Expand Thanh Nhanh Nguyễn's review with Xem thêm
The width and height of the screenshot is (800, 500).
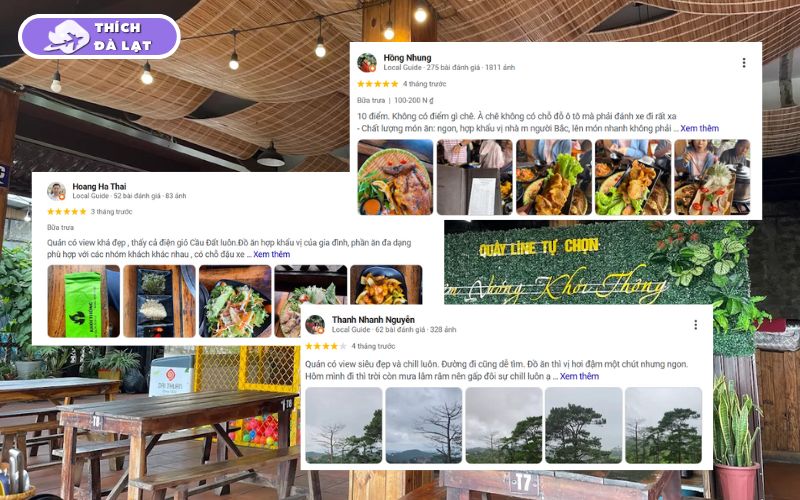(579, 376)
